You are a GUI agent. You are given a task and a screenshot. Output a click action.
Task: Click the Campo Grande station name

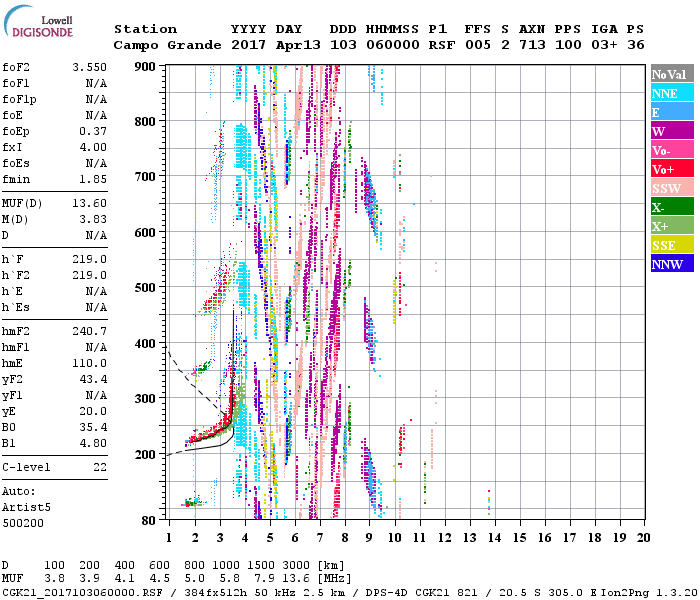pyautogui.click(x=161, y=45)
